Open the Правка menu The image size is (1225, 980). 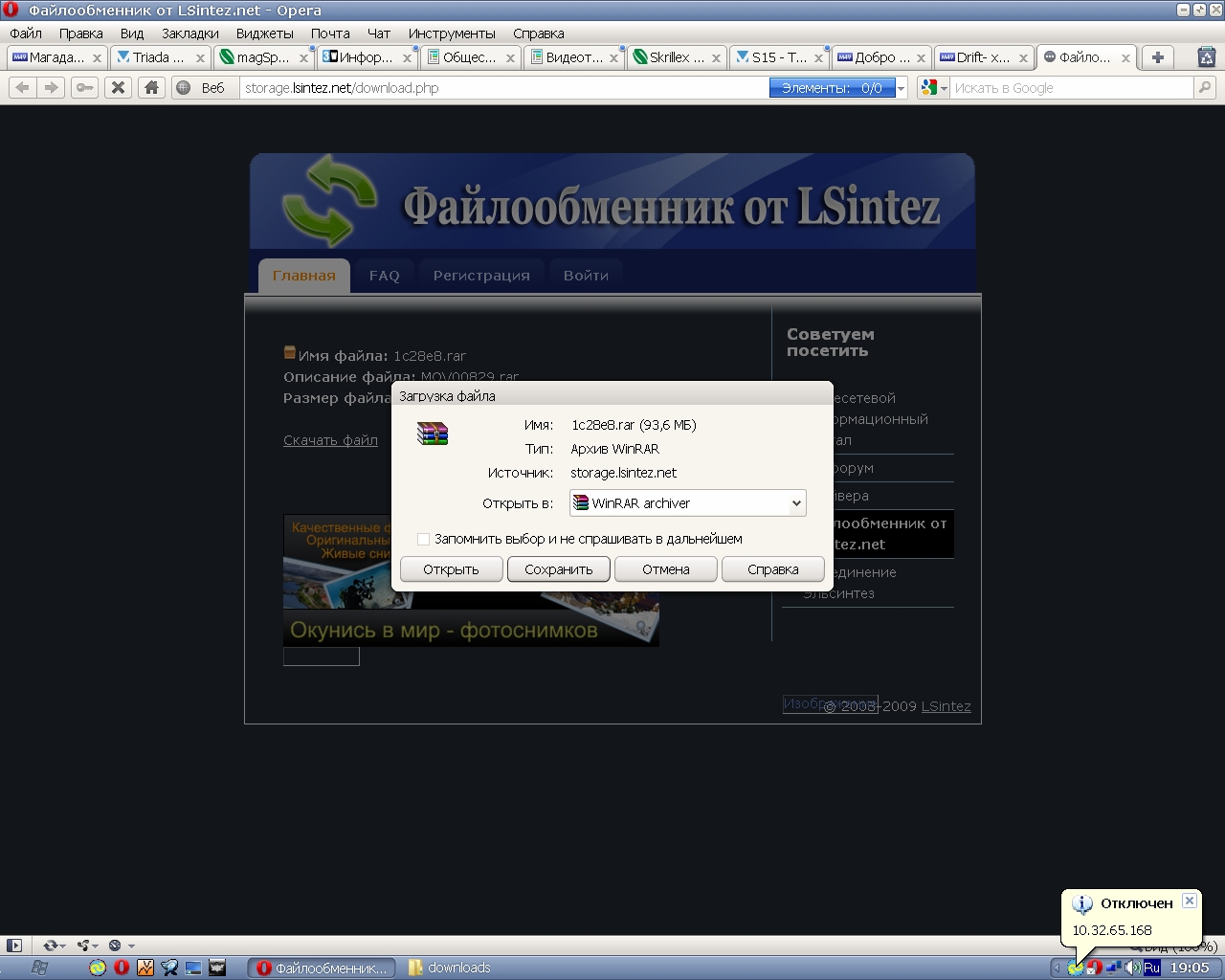[x=80, y=33]
